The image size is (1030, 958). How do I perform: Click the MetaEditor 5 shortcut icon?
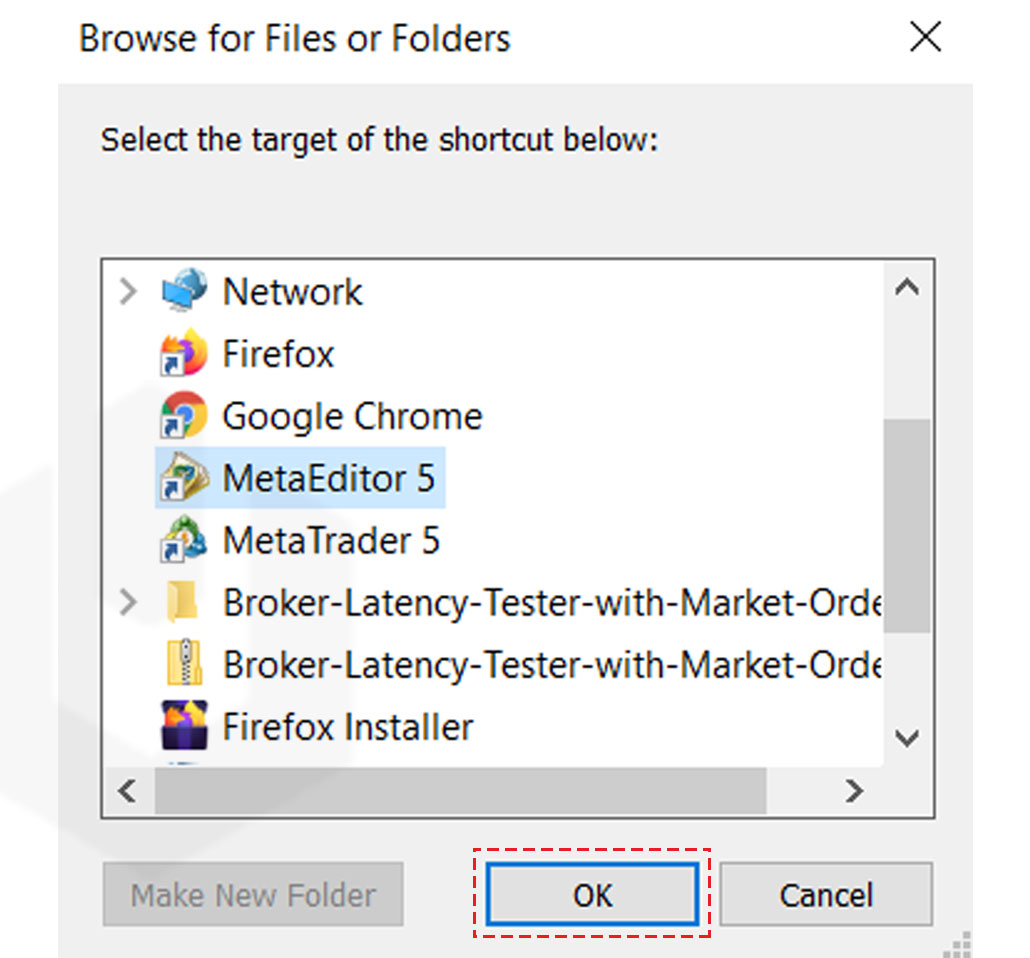point(183,478)
